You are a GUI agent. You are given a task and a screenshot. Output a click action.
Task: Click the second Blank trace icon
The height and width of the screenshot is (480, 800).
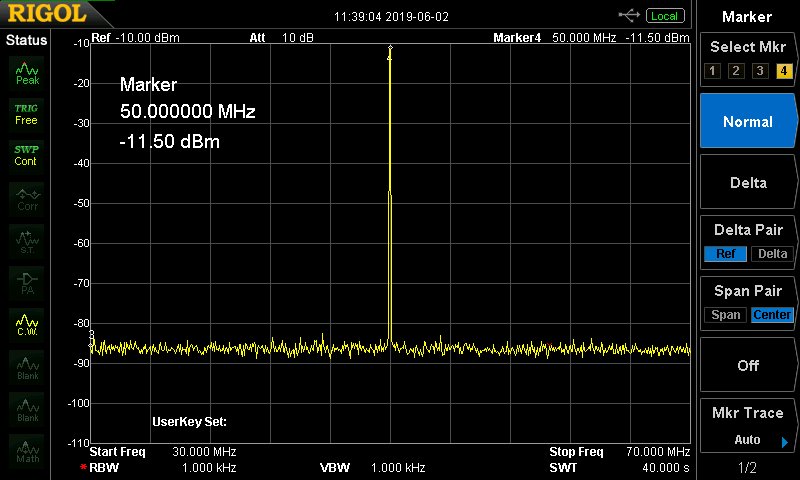[x=27, y=410]
